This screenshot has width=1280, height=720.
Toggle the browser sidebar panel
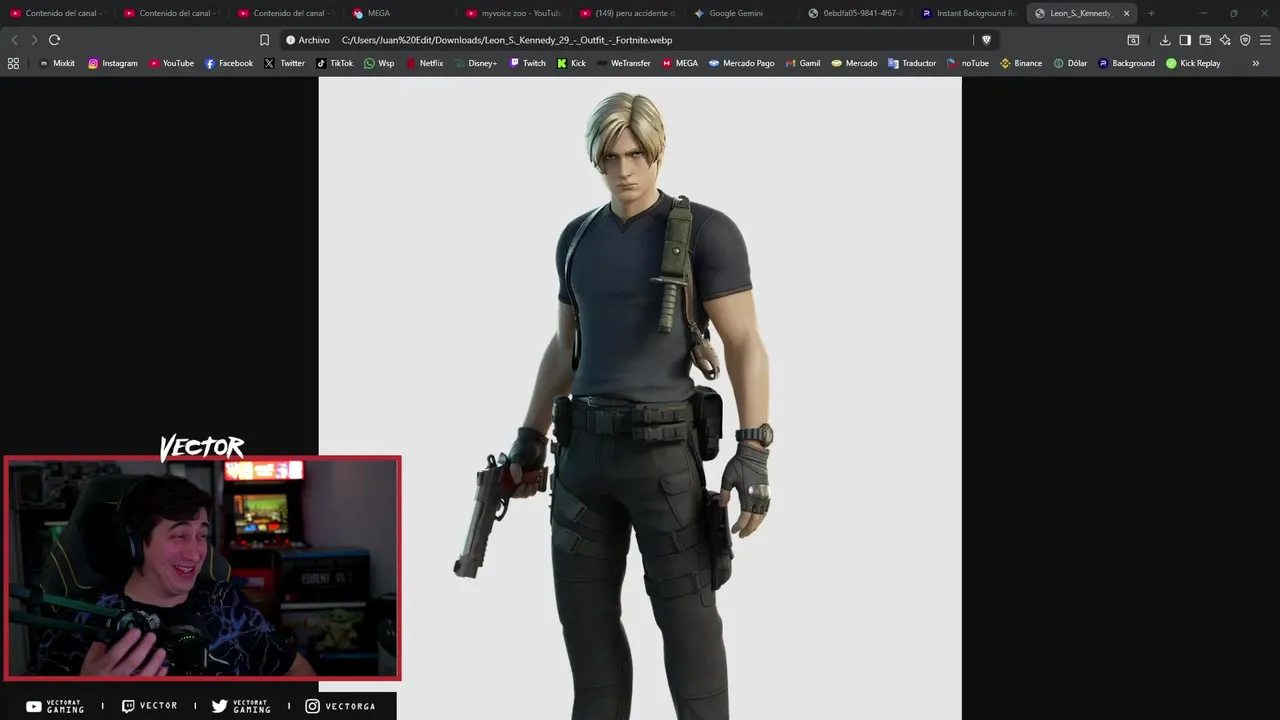tap(1185, 40)
